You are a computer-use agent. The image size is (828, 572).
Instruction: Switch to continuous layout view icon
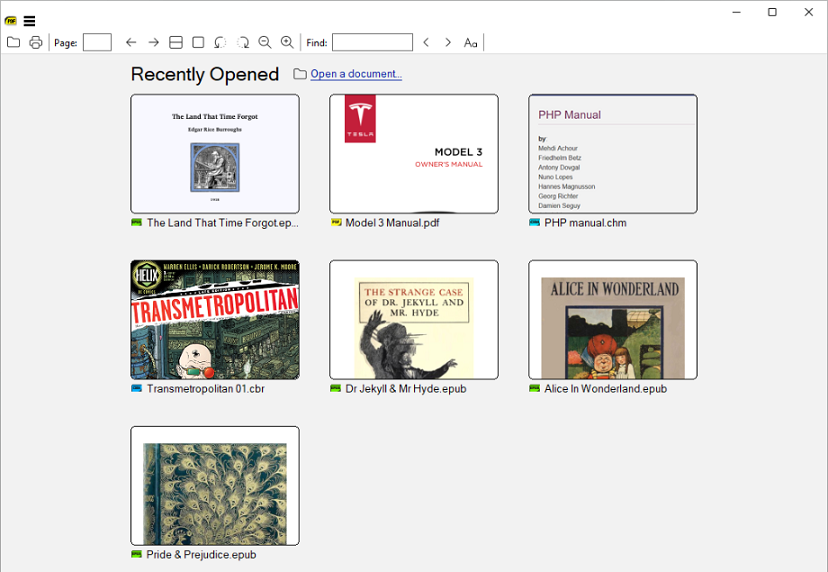(176, 42)
